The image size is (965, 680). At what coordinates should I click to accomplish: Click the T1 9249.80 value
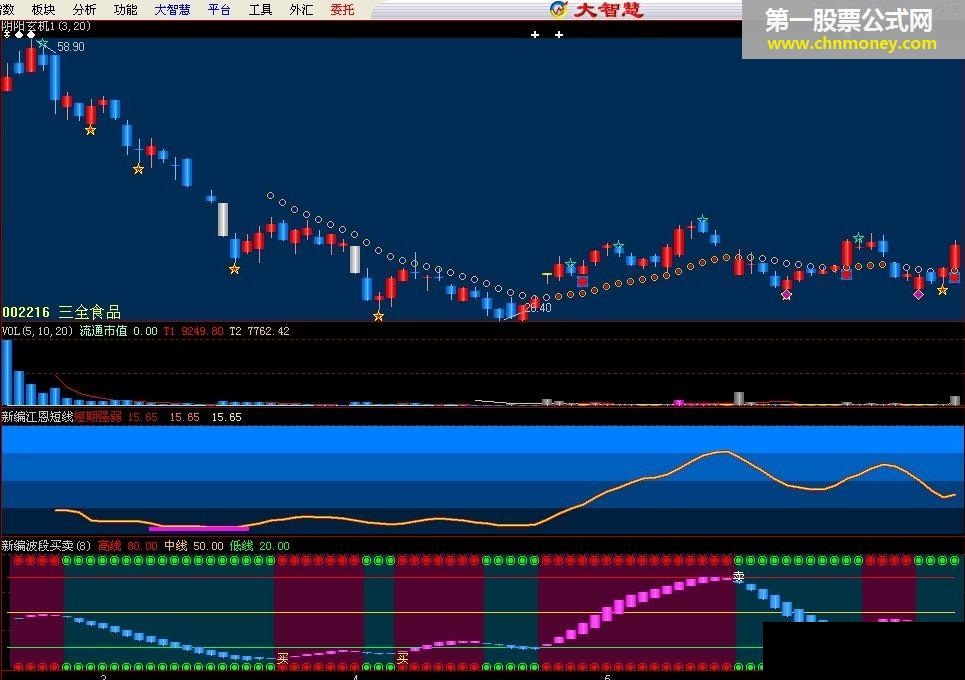(x=193, y=331)
